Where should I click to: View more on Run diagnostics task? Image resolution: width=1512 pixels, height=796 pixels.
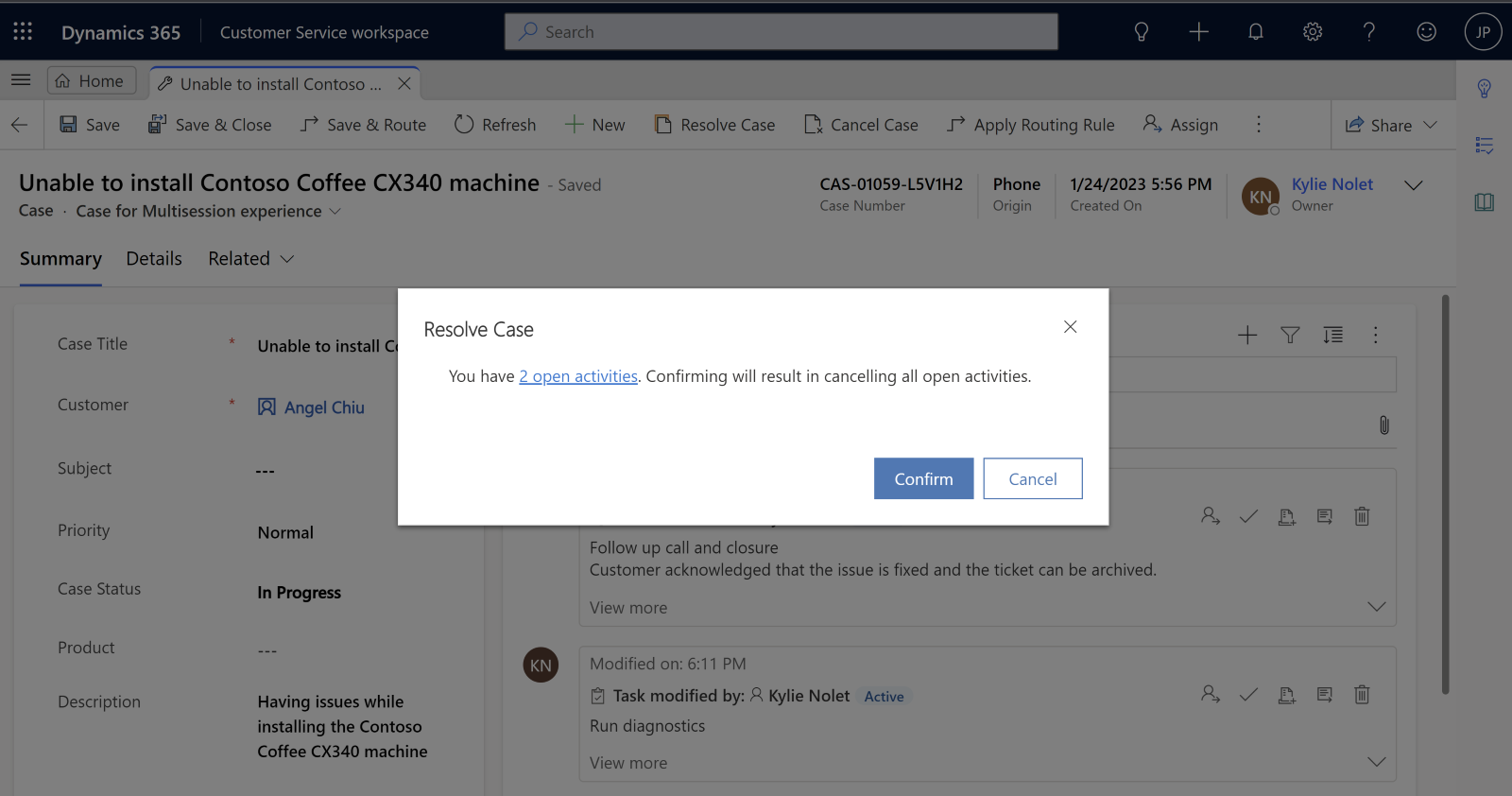(x=628, y=763)
